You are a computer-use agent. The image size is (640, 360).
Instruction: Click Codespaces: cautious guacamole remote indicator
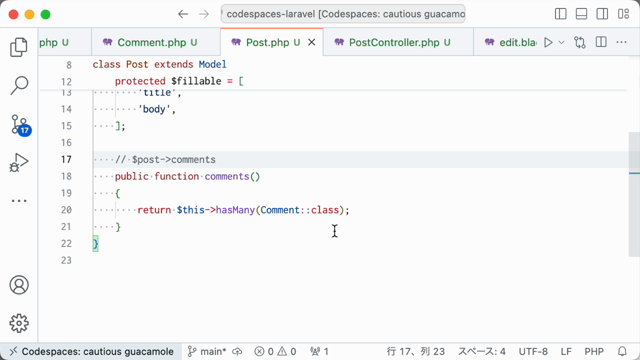pos(92,351)
